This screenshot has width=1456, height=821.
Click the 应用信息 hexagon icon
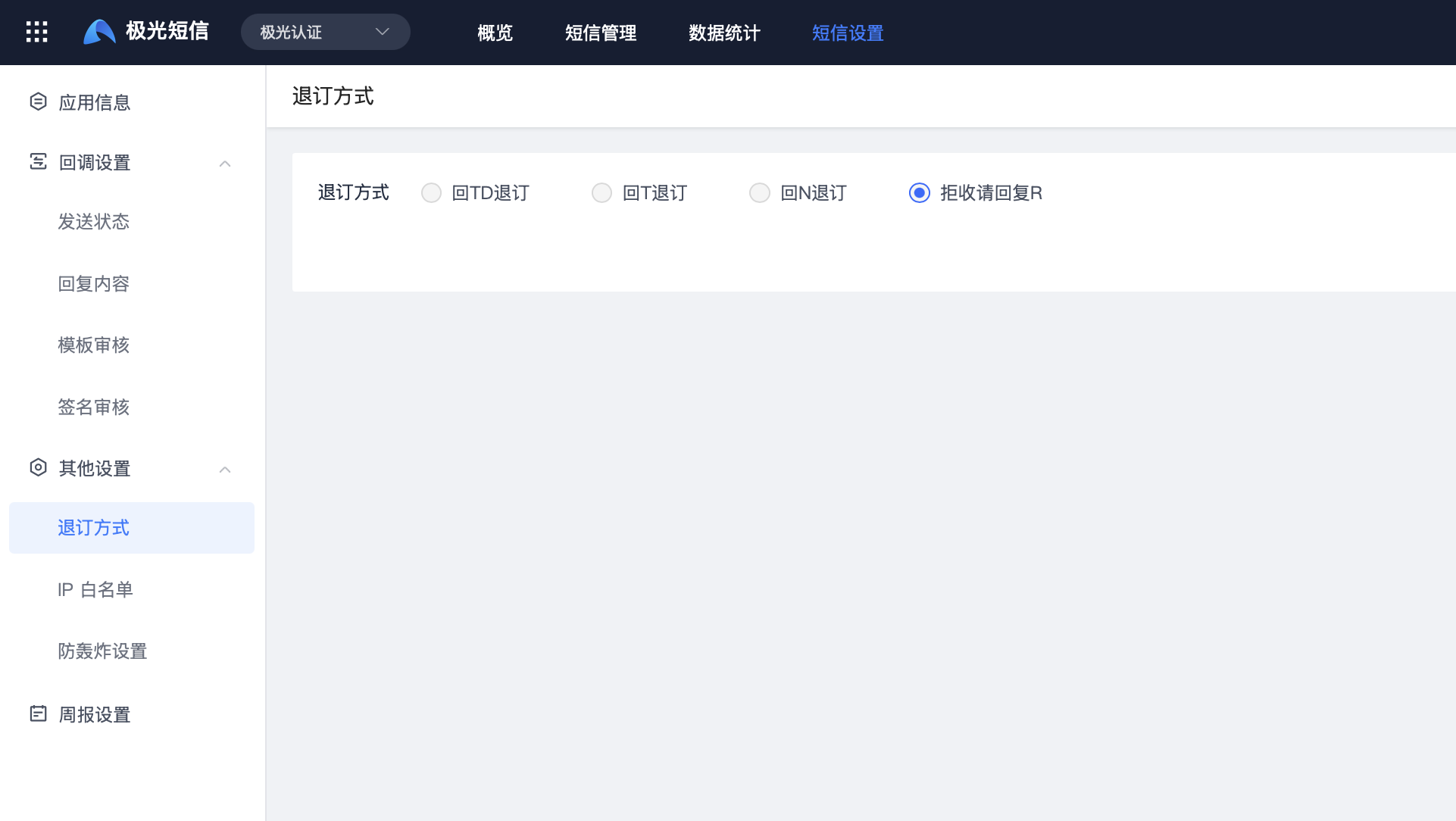(x=38, y=101)
